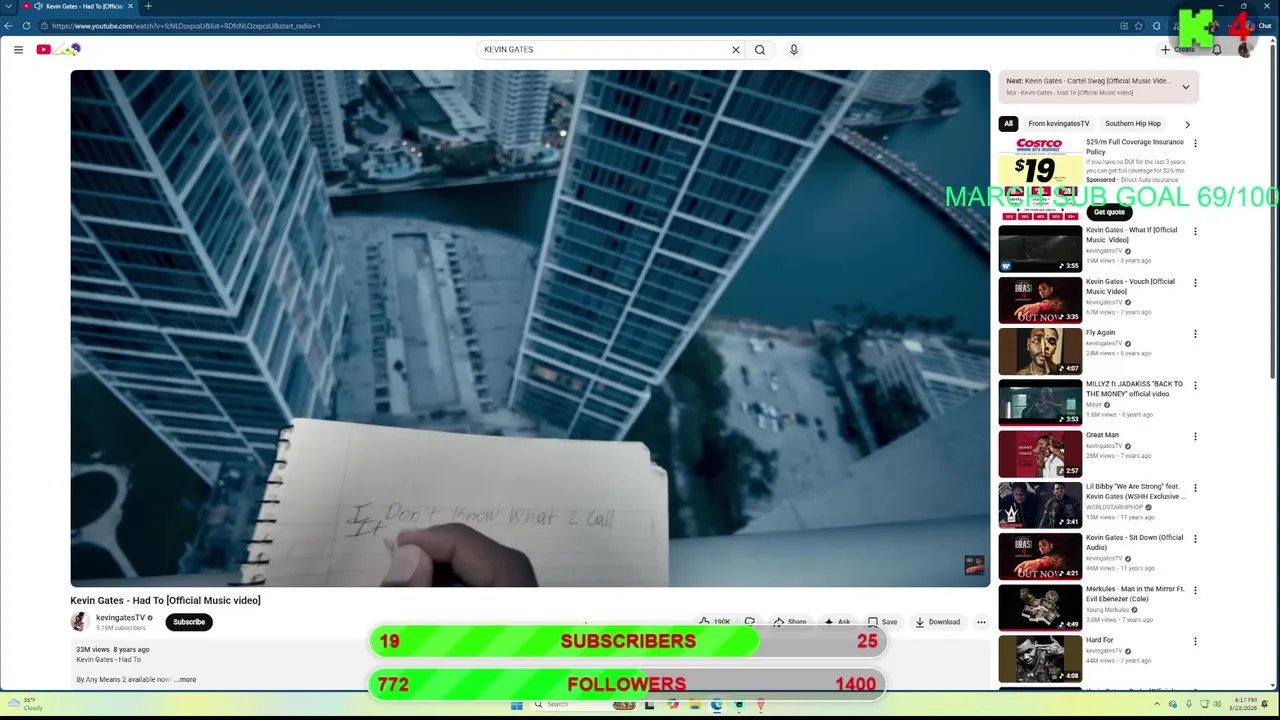Open the Great Man video thumbnail
This screenshot has height=720, width=1280.
point(1040,454)
